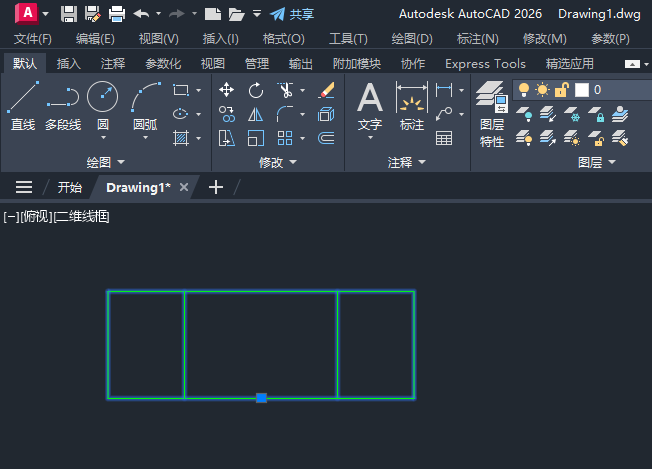652x469 pixels.
Task: Select the Arc (圆弧) tool
Action: click(146, 104)
